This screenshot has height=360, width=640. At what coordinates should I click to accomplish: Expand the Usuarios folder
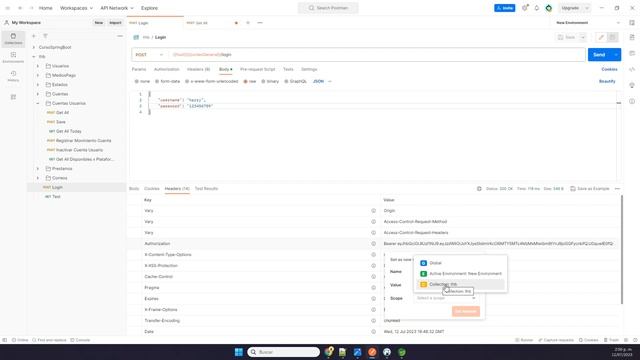coord(38,66)
